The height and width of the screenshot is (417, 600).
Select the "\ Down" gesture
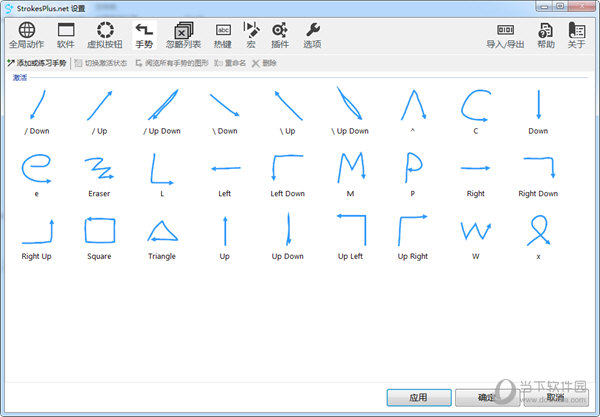point(225,111)
